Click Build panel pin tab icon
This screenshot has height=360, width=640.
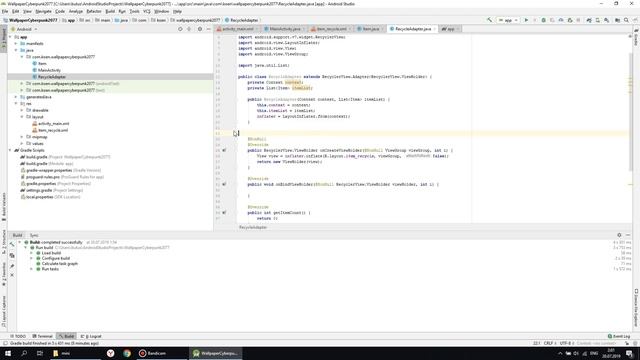[x=12, y=266]
